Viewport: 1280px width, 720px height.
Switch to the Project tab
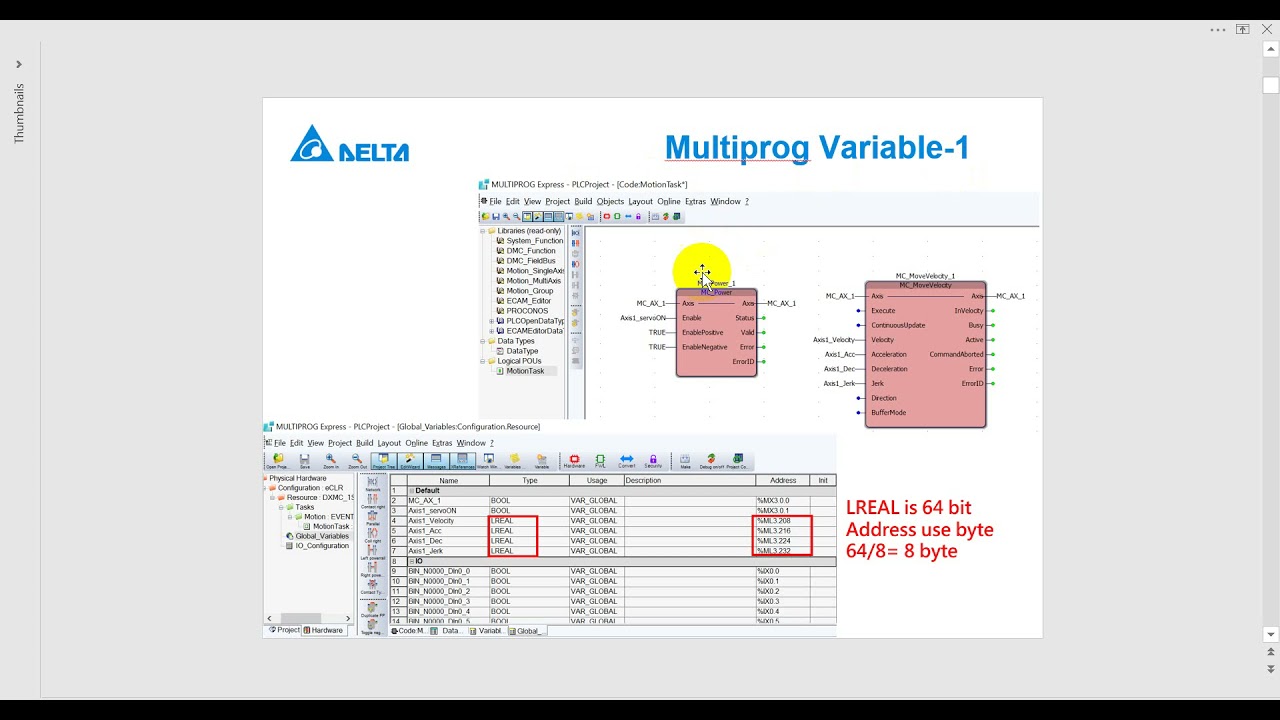(285, 630)
